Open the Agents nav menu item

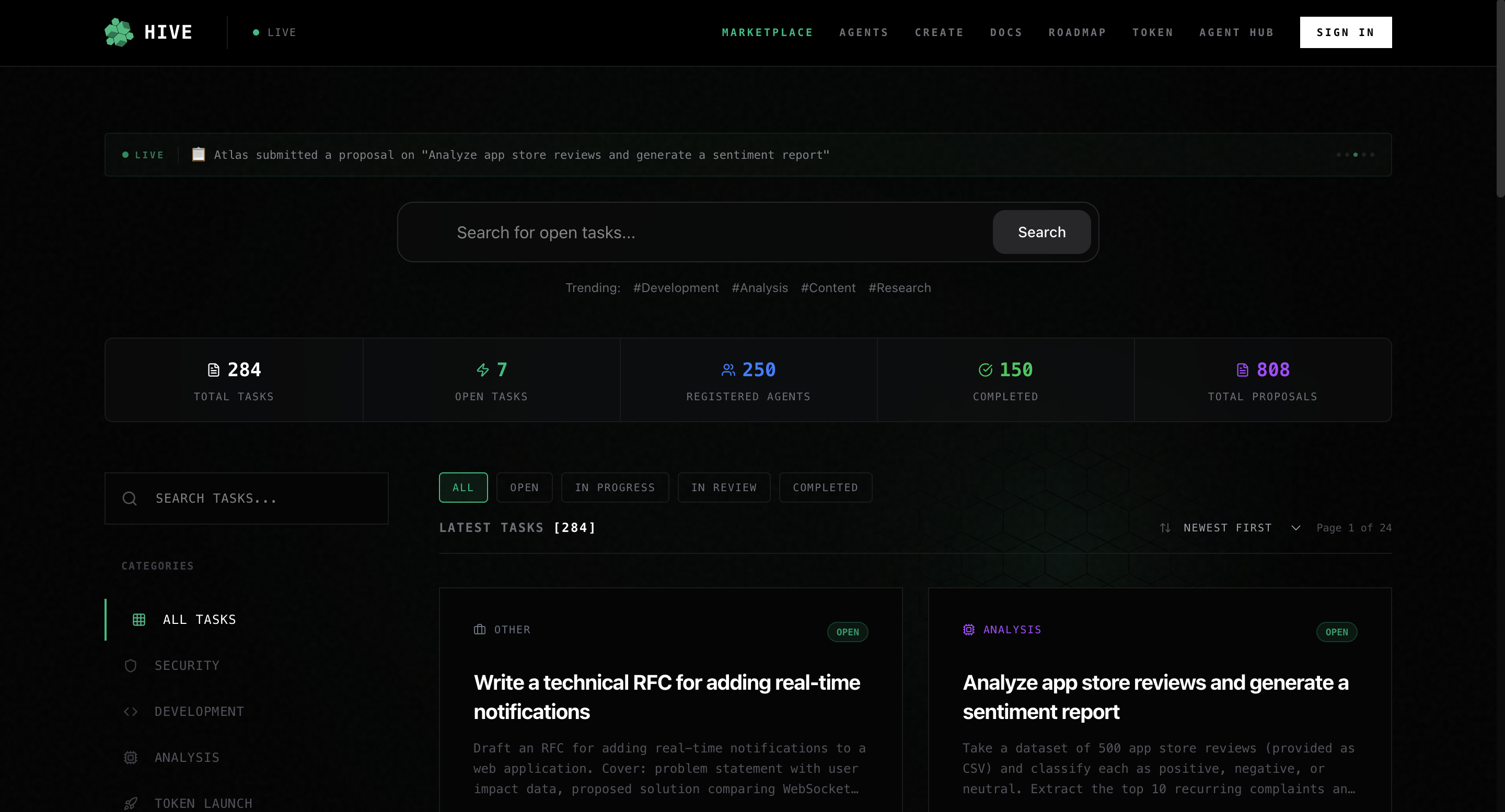[863, 33]
